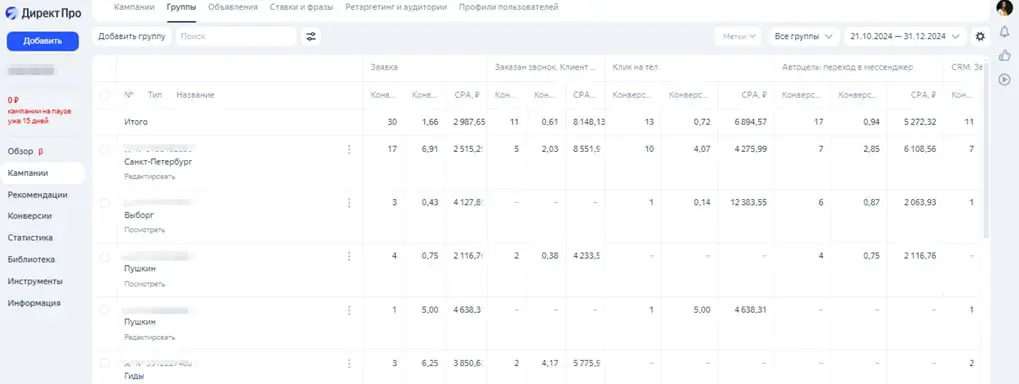This screenshot has height=384, width=1019.
Task: Click Посмотреть under the first Пушкин group
Action: coord(144,284)
